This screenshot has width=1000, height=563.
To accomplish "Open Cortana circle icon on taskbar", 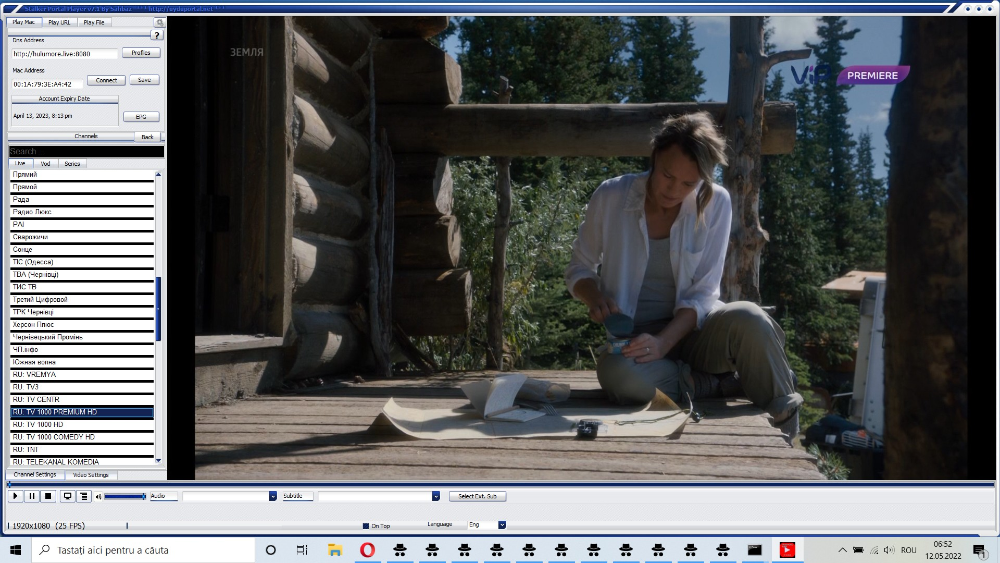I will click(x=270, y=550).
